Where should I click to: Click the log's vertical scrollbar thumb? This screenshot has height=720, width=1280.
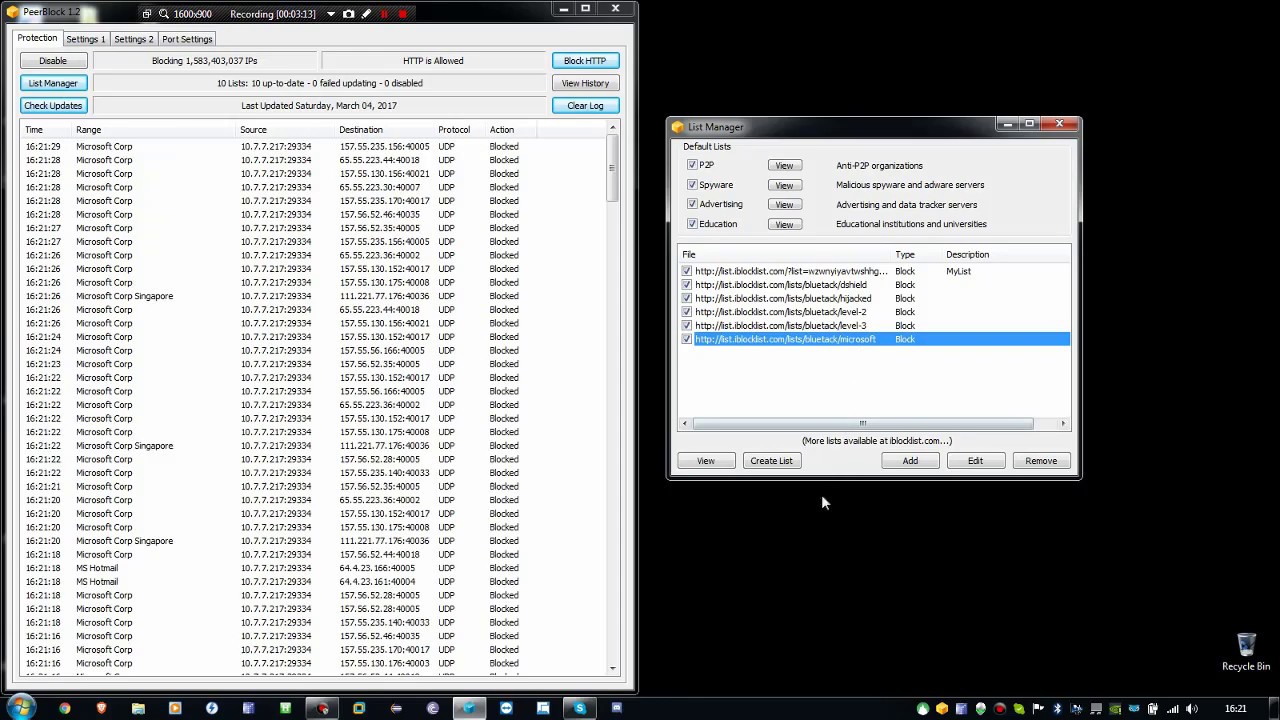[x=612, y=170]
